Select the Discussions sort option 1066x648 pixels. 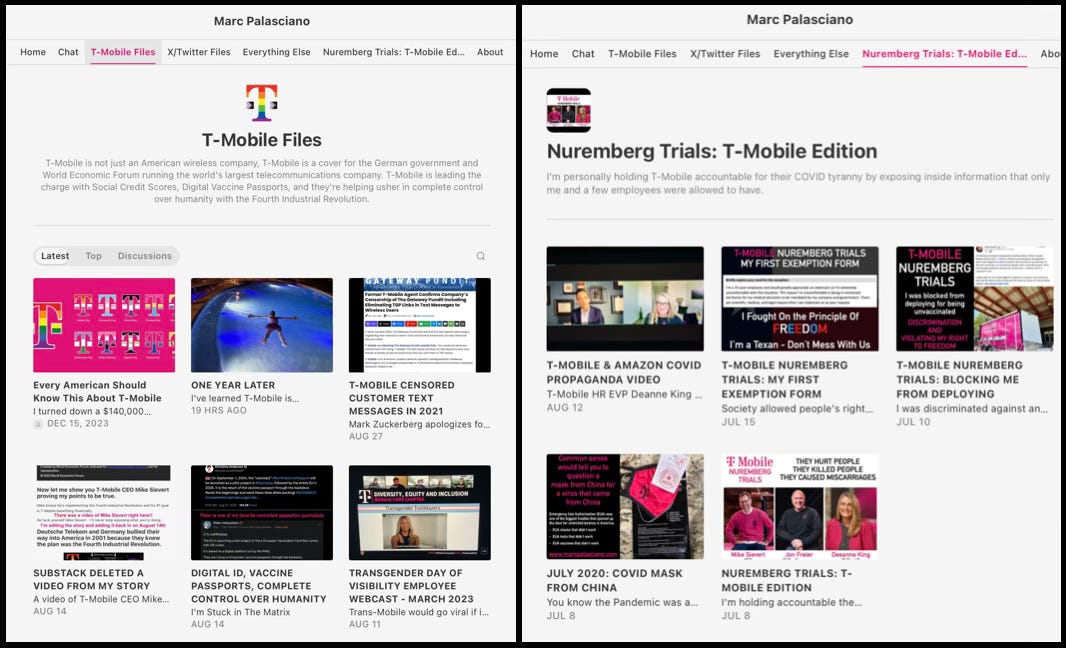point(145,256)
